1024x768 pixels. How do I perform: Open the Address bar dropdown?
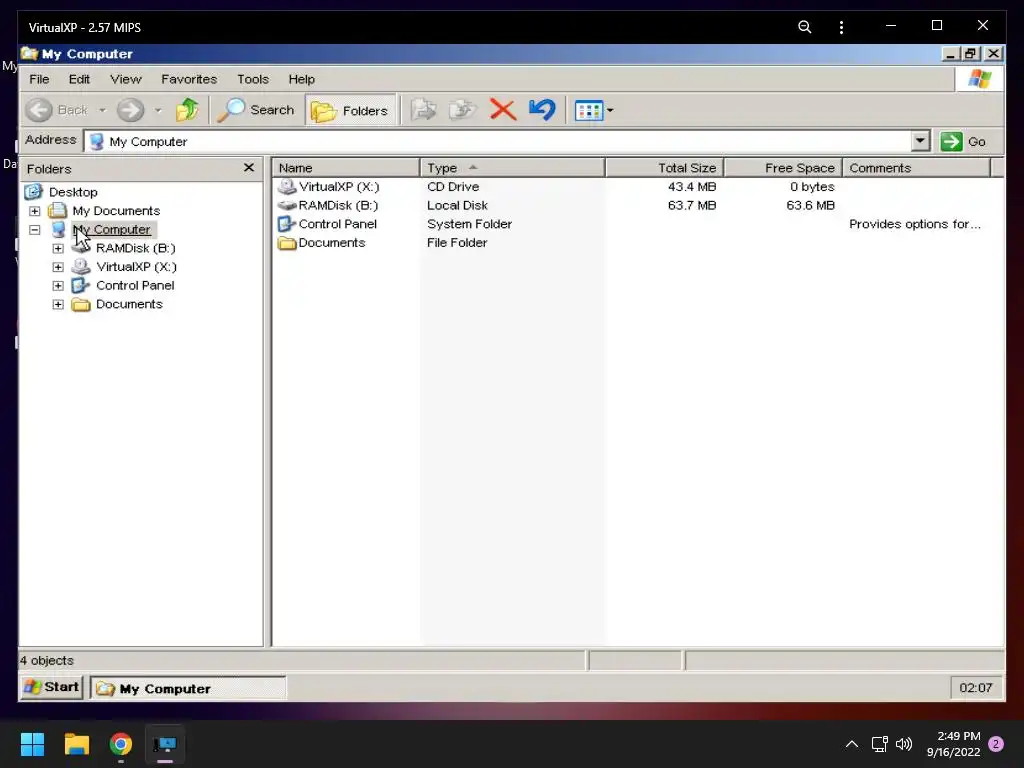tap(920, 141)
